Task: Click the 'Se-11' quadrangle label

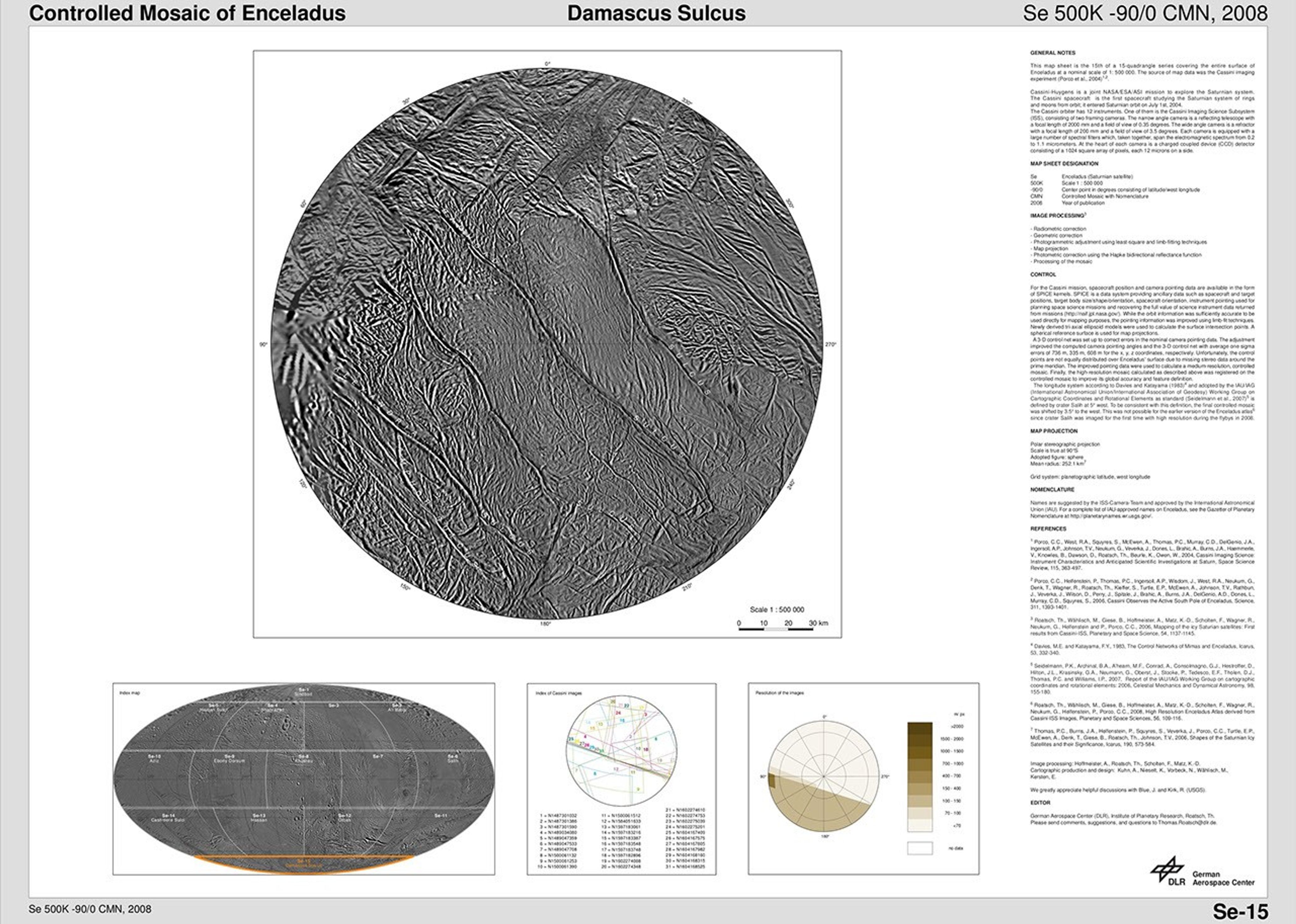Action: tap(441, 815)
